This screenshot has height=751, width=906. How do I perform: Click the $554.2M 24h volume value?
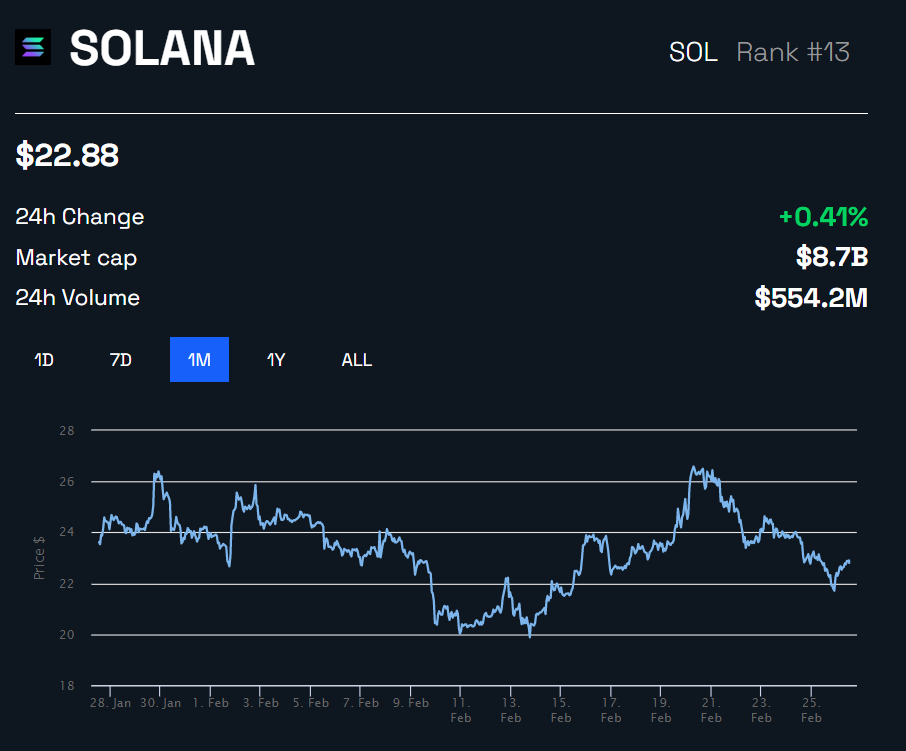pos(811,298)
